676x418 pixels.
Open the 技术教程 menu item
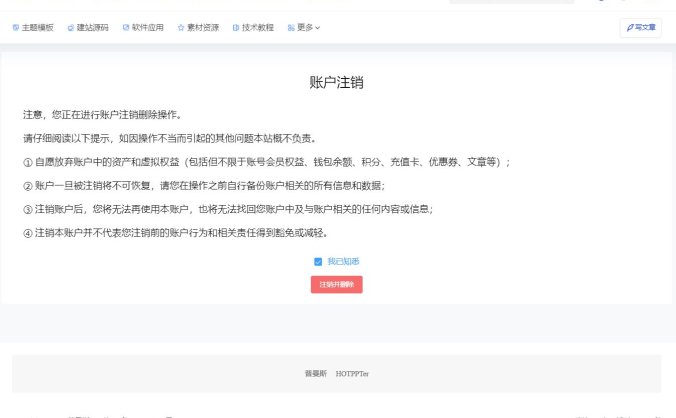coord(254,28)
